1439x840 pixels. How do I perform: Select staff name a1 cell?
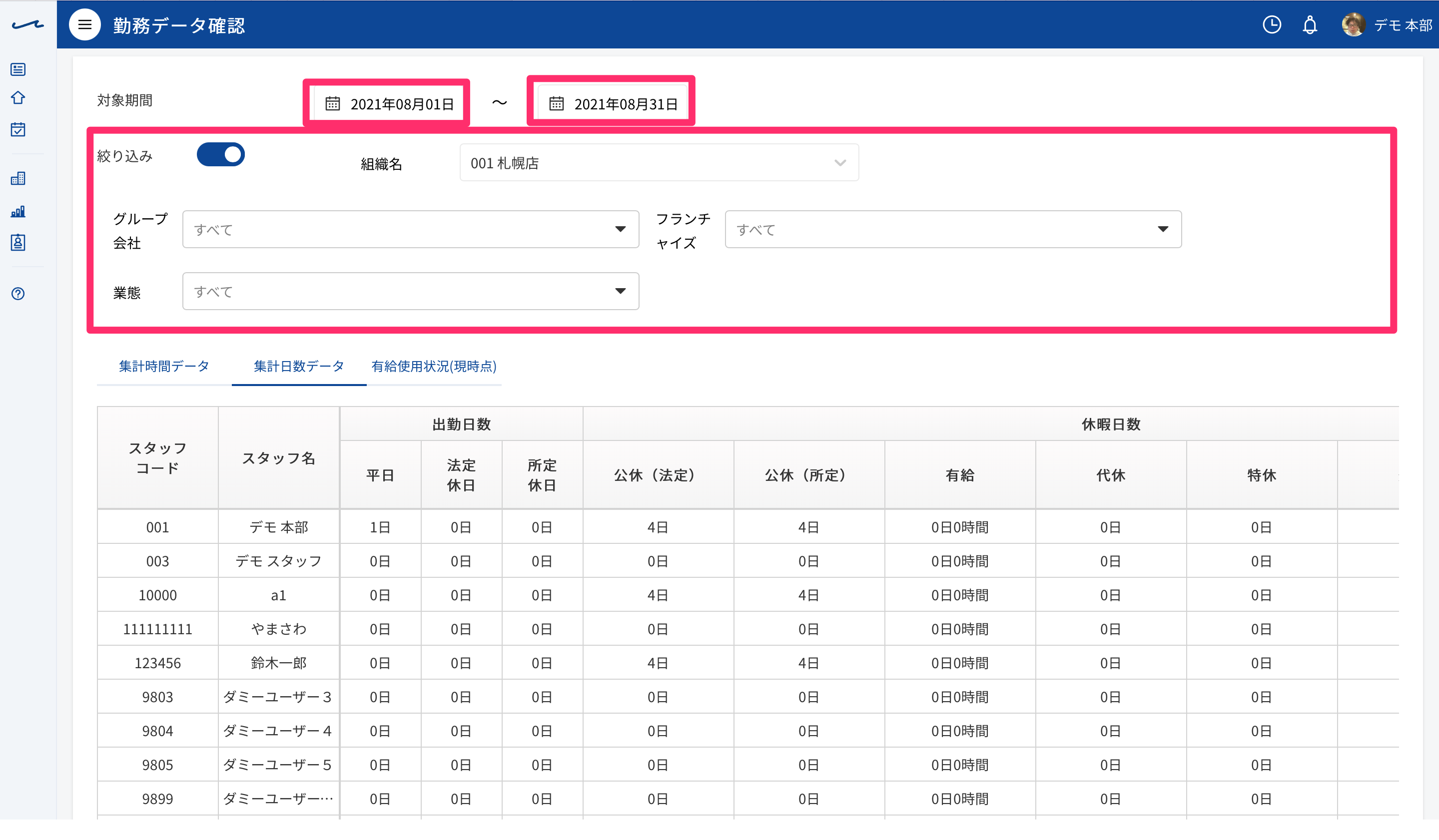(279, 595)
